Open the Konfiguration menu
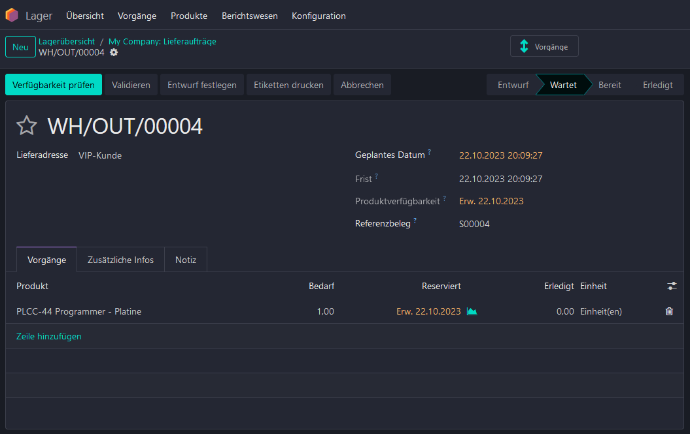Screen dimensions: 690x434 tap(319, 16)
